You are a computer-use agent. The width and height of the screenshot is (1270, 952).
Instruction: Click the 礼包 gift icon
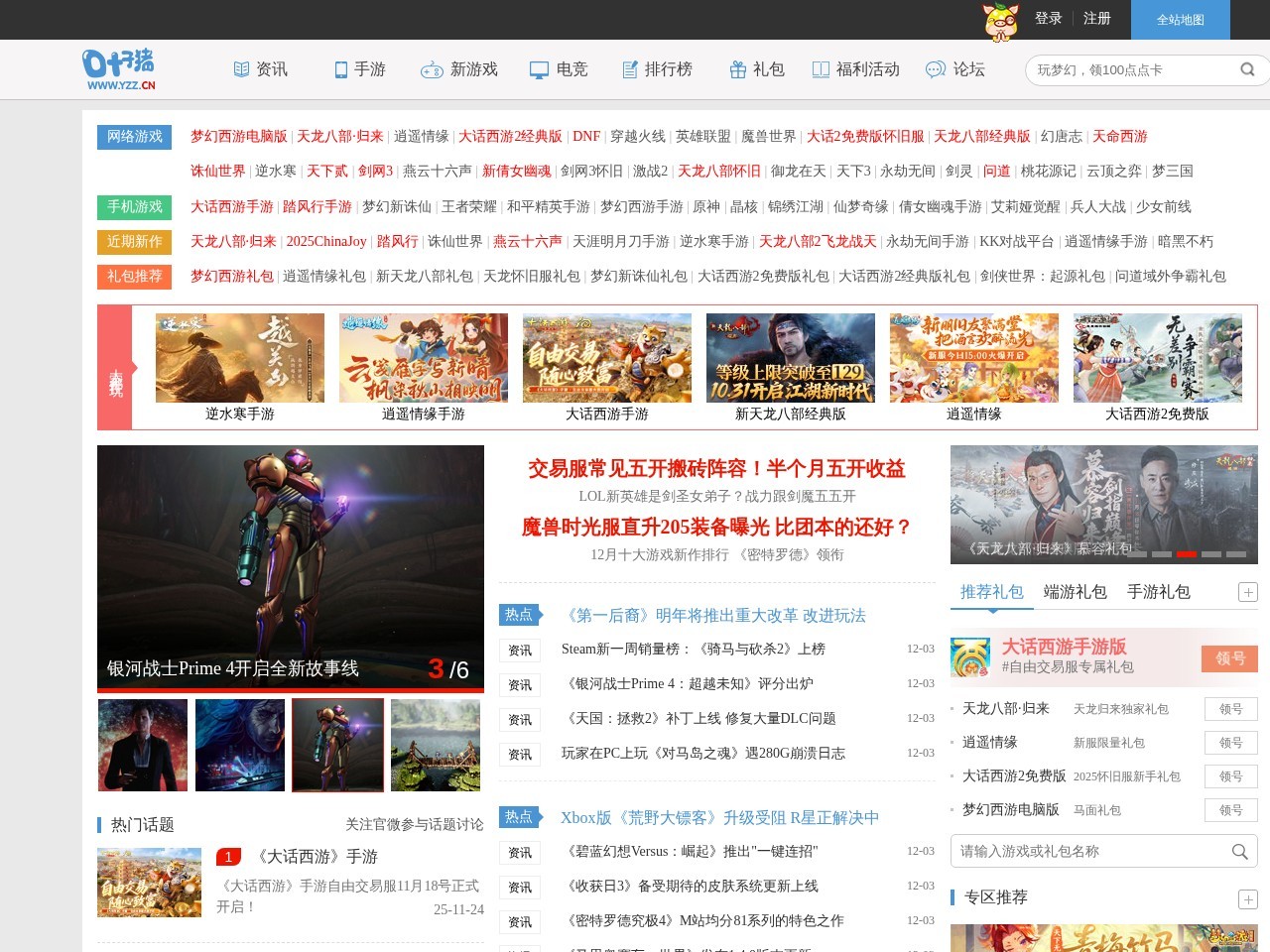click(737, 69)
